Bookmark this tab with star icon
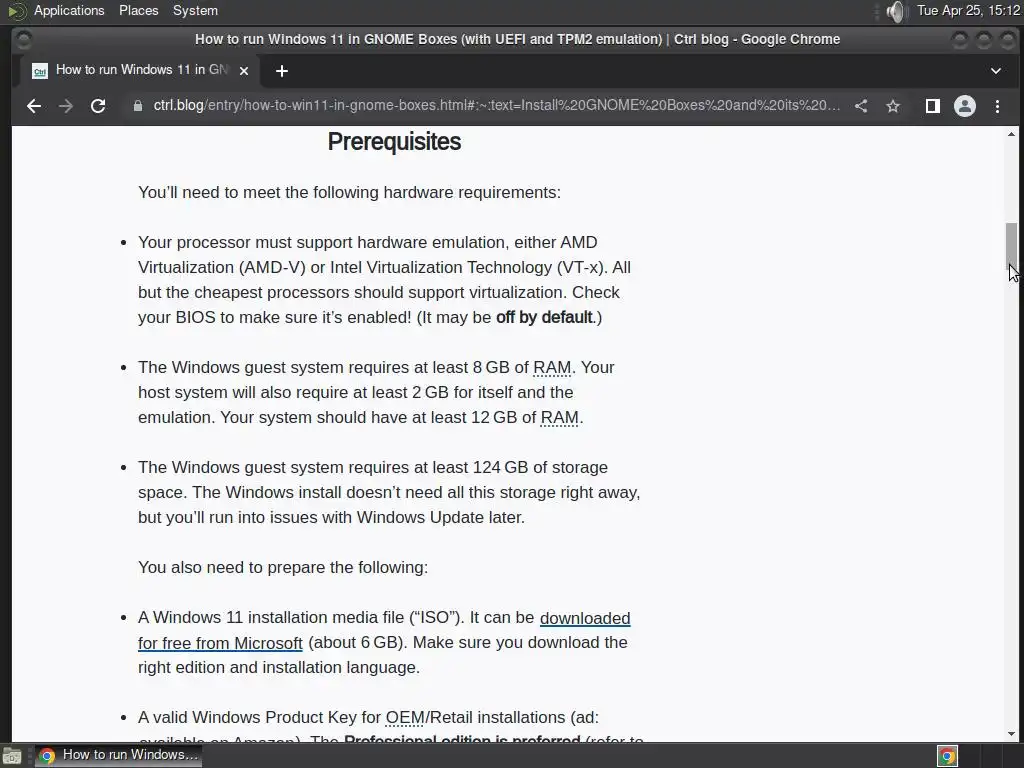 [893, 106]
